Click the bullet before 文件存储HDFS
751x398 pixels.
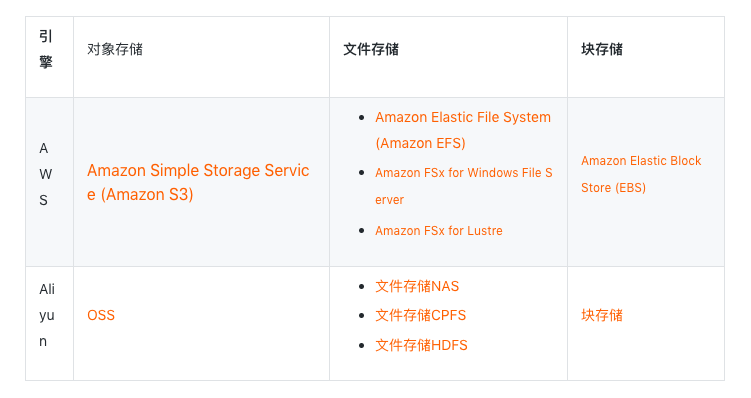pos(362,345)
